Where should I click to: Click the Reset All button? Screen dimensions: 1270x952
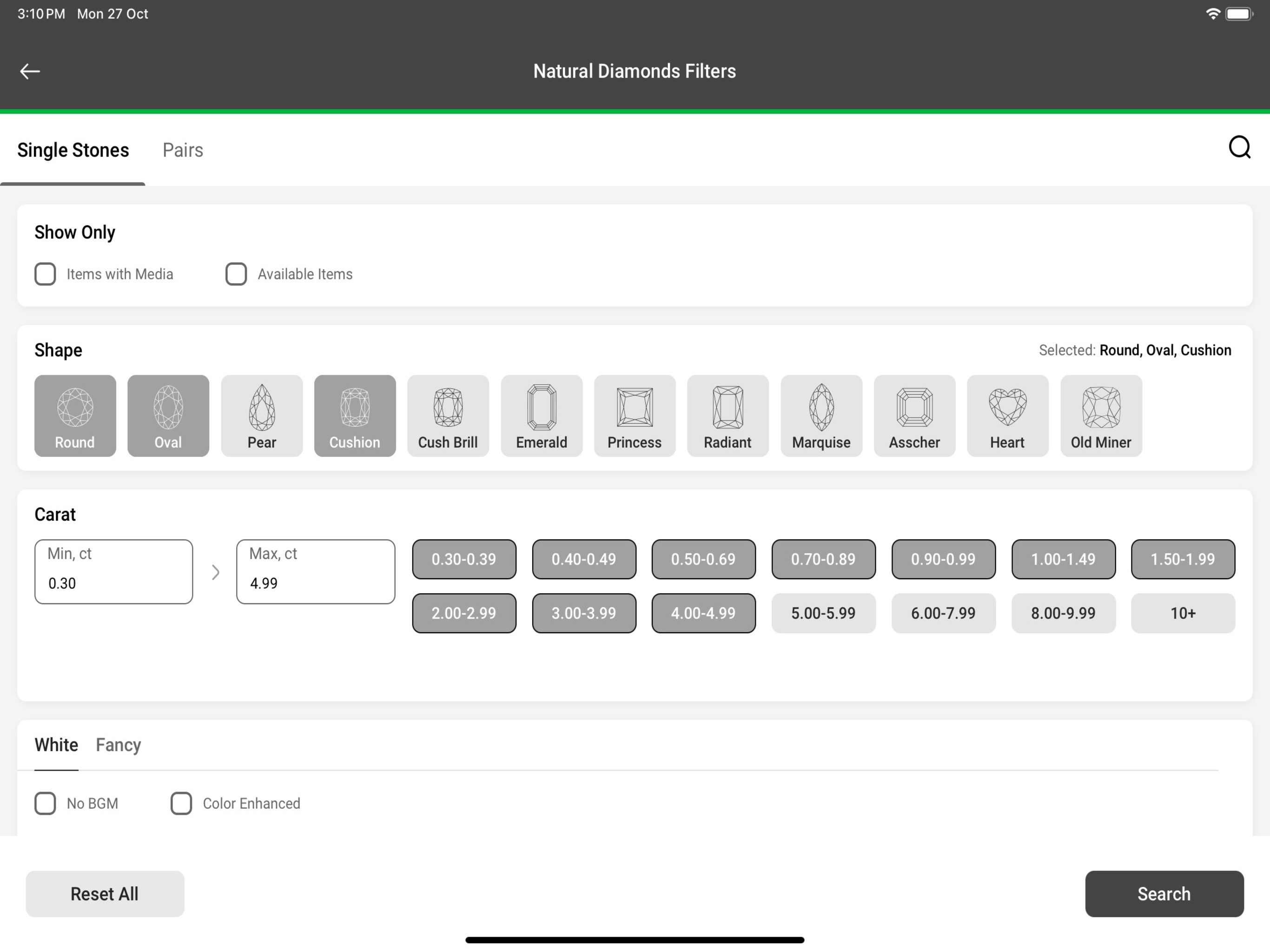(105, 894)
